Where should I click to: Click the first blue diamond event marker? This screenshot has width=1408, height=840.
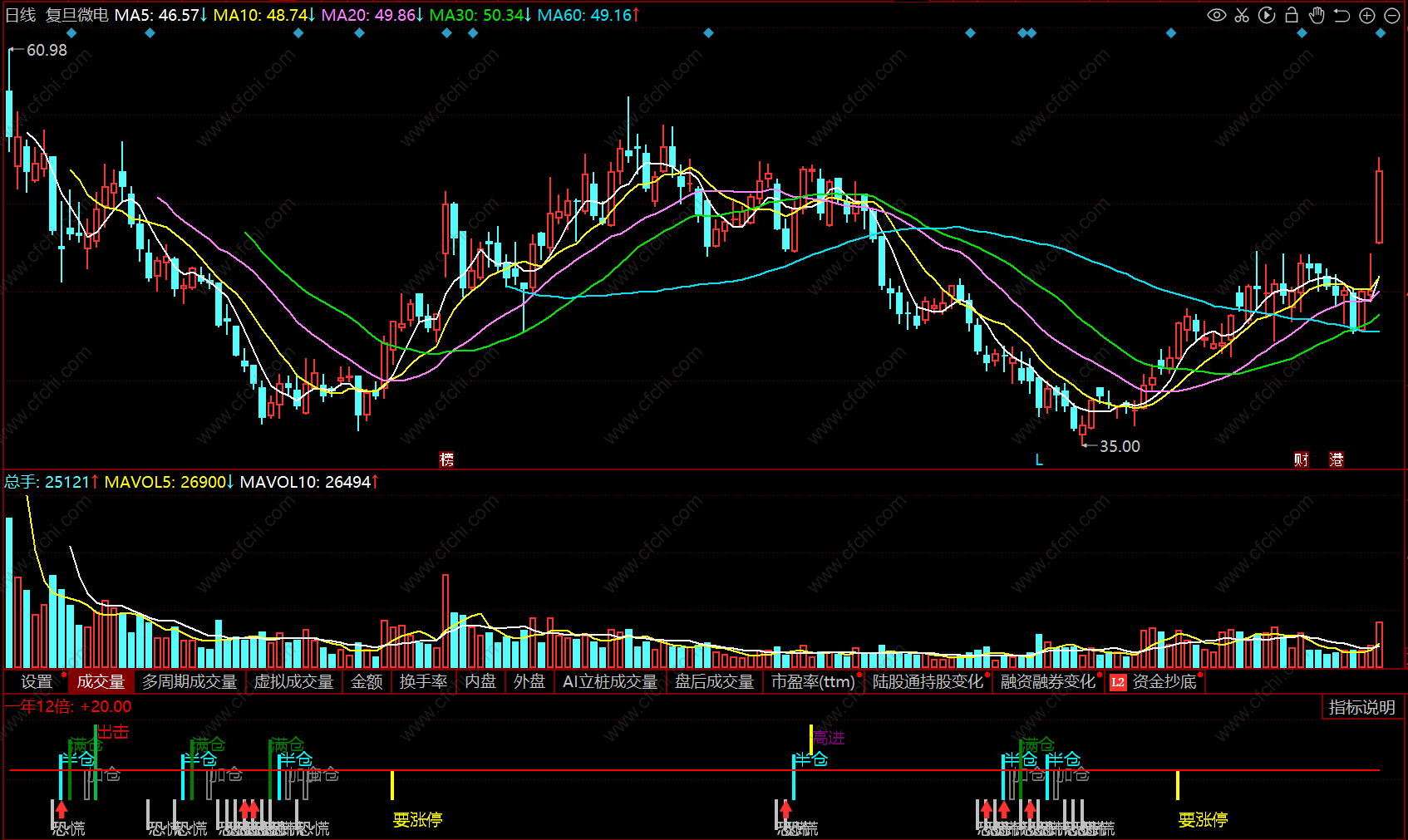point(71,33)
